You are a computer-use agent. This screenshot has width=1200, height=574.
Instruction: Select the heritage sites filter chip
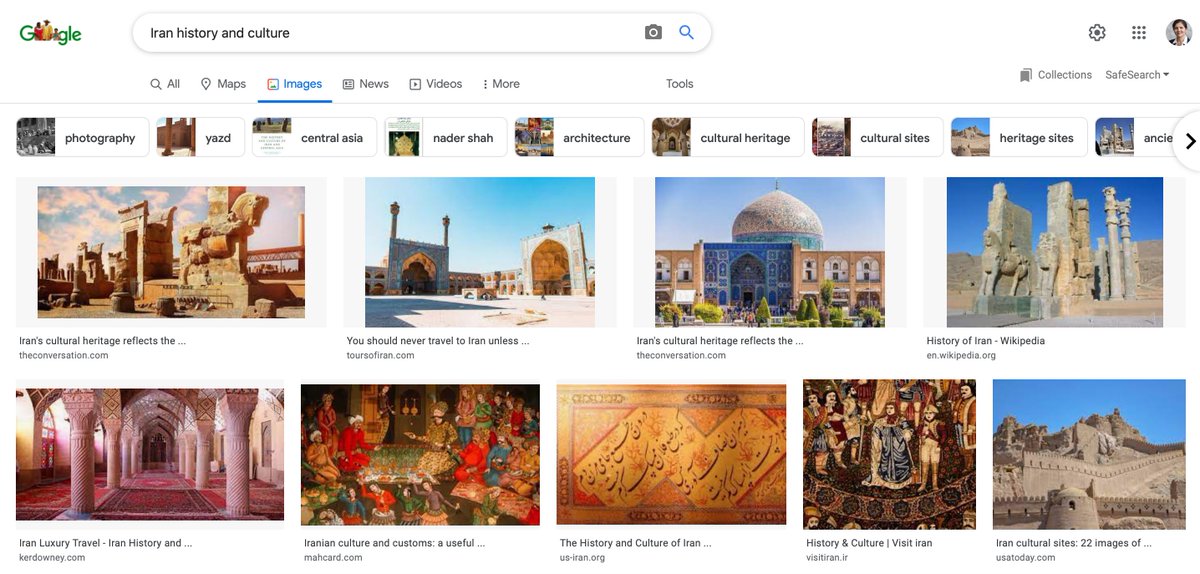(1019, 138)
